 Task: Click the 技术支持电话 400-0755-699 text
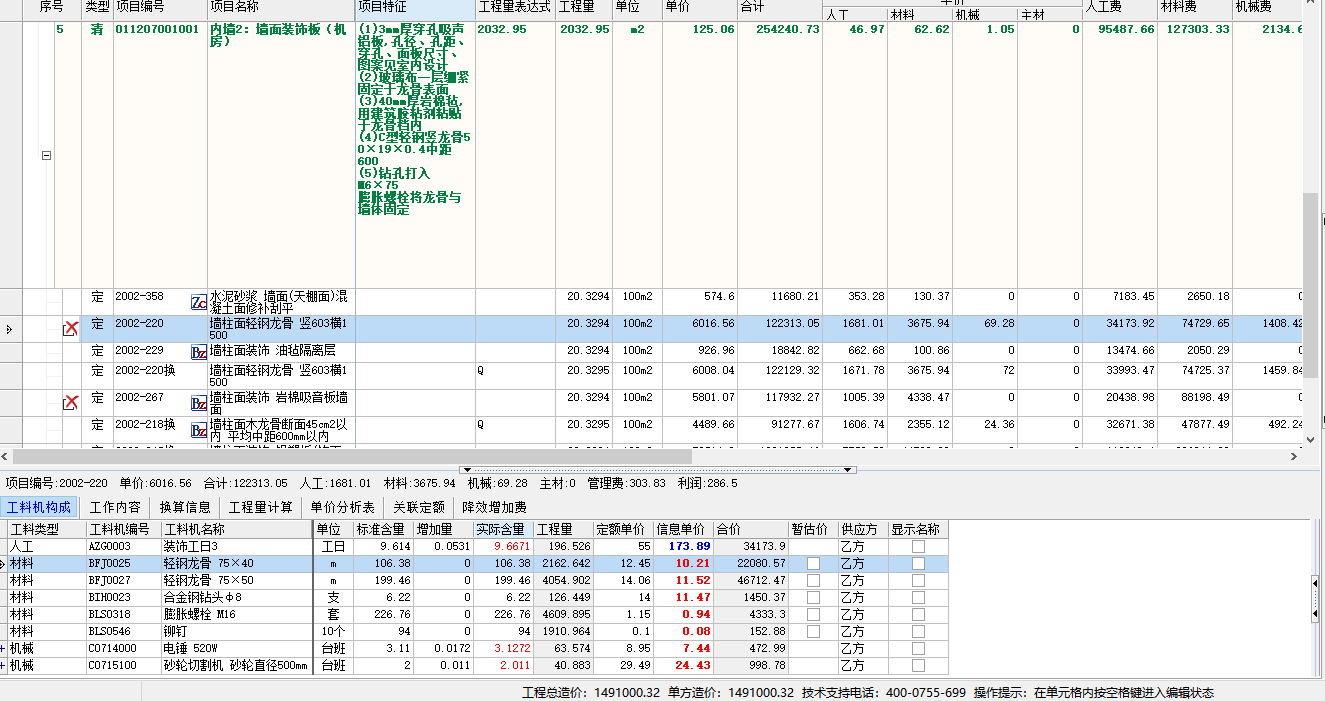[x=884, y=692]
